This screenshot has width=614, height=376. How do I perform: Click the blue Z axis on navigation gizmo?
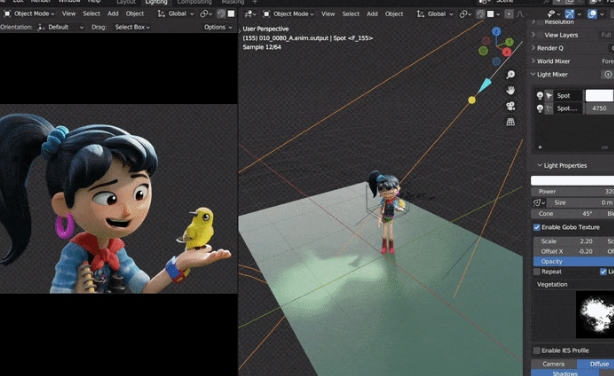click(497, 31)
